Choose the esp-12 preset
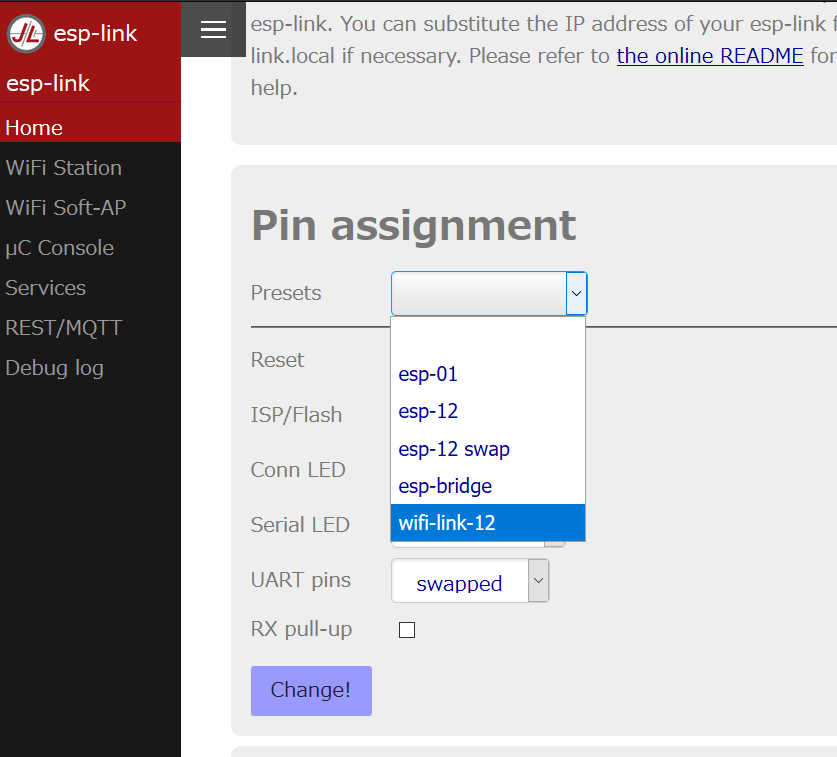 [x=488, y=411]
